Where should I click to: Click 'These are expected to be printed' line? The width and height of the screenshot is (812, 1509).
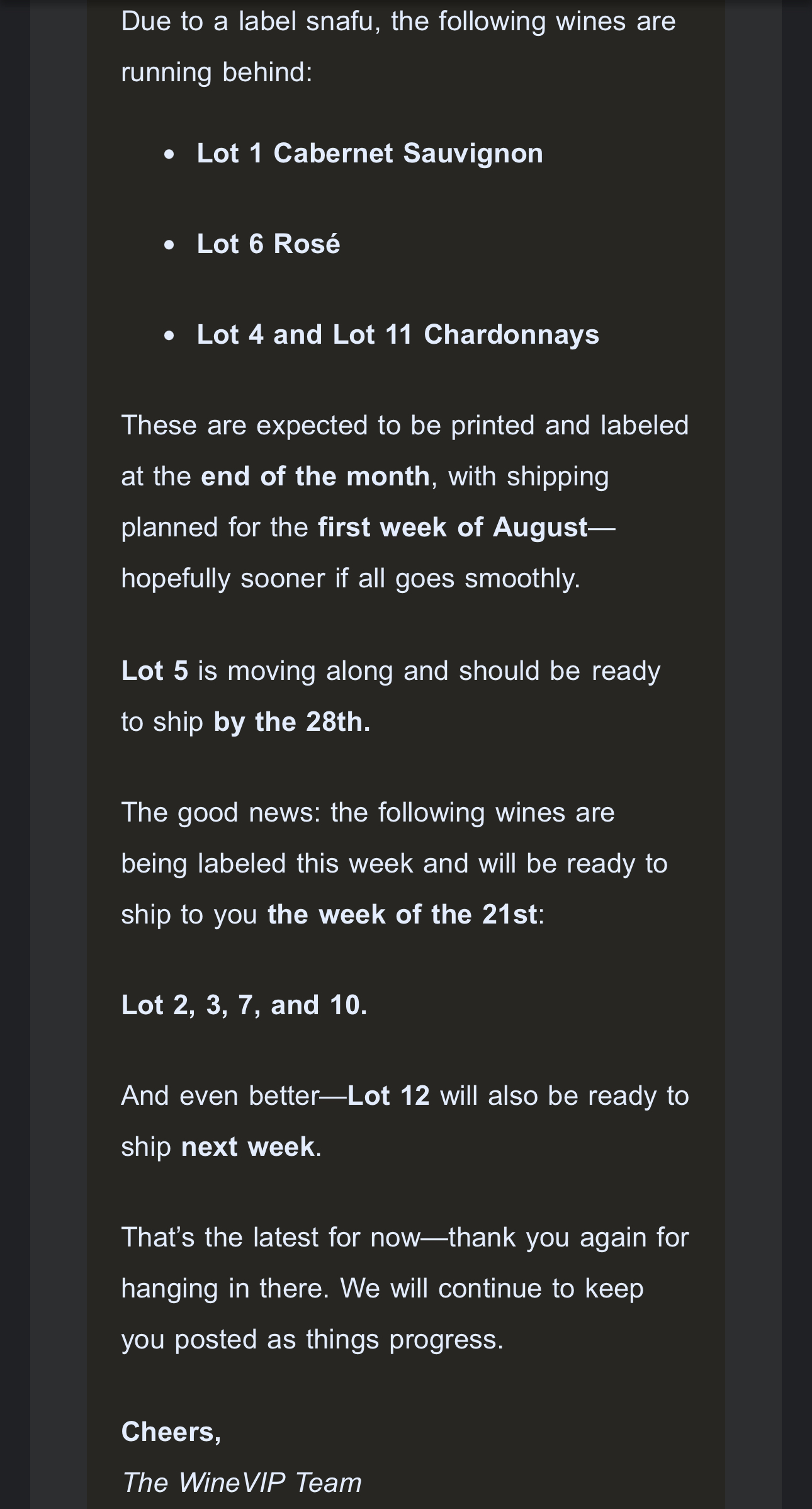(405, 426)
